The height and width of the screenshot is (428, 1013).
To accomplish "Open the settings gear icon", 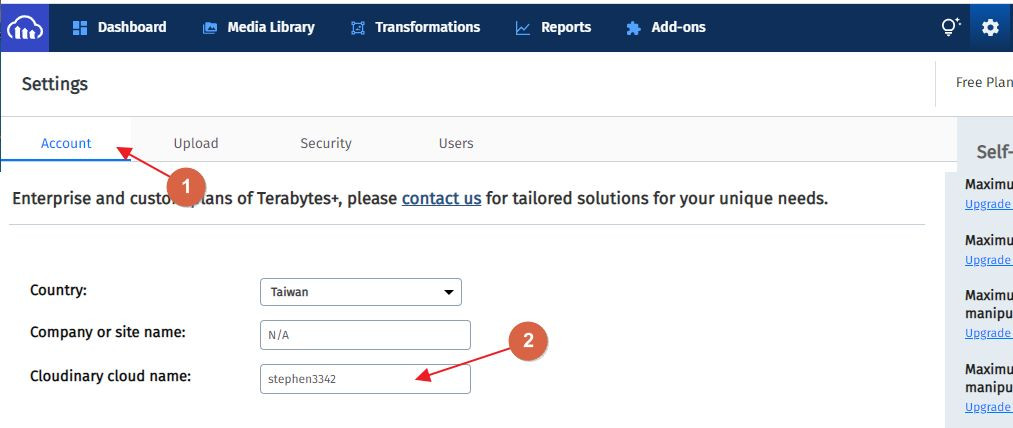I will 990,28.
